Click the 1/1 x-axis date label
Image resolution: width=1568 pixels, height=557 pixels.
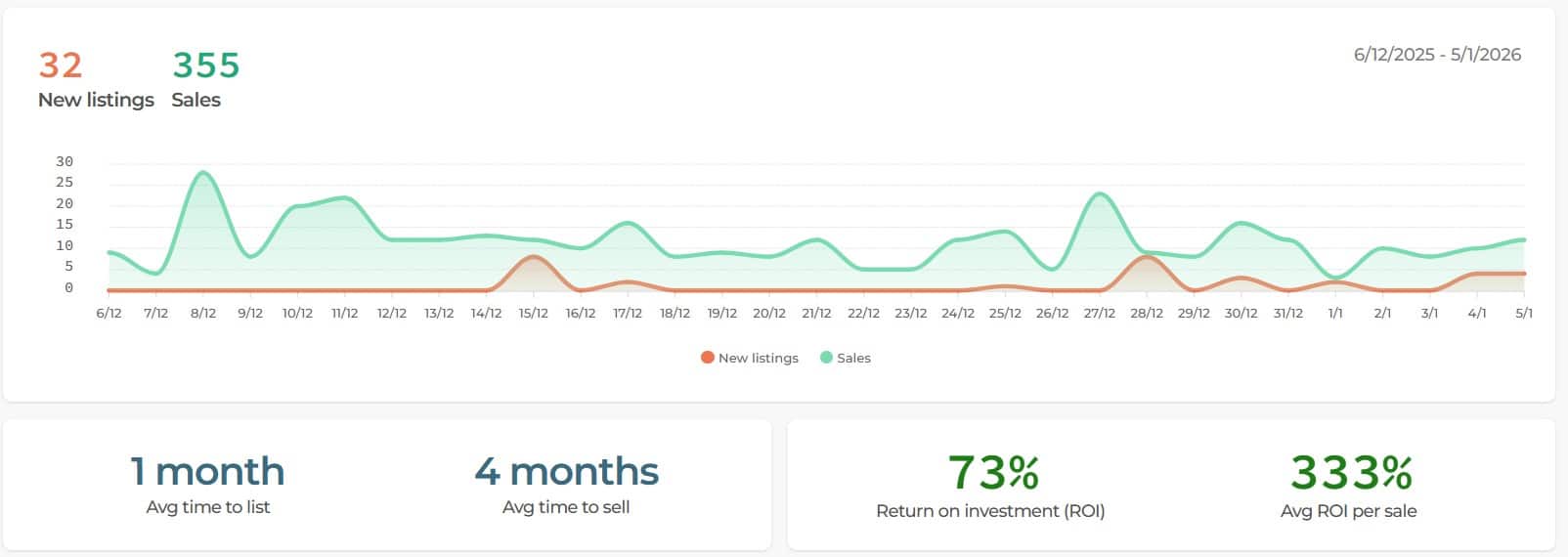[x=1335, y=314]
